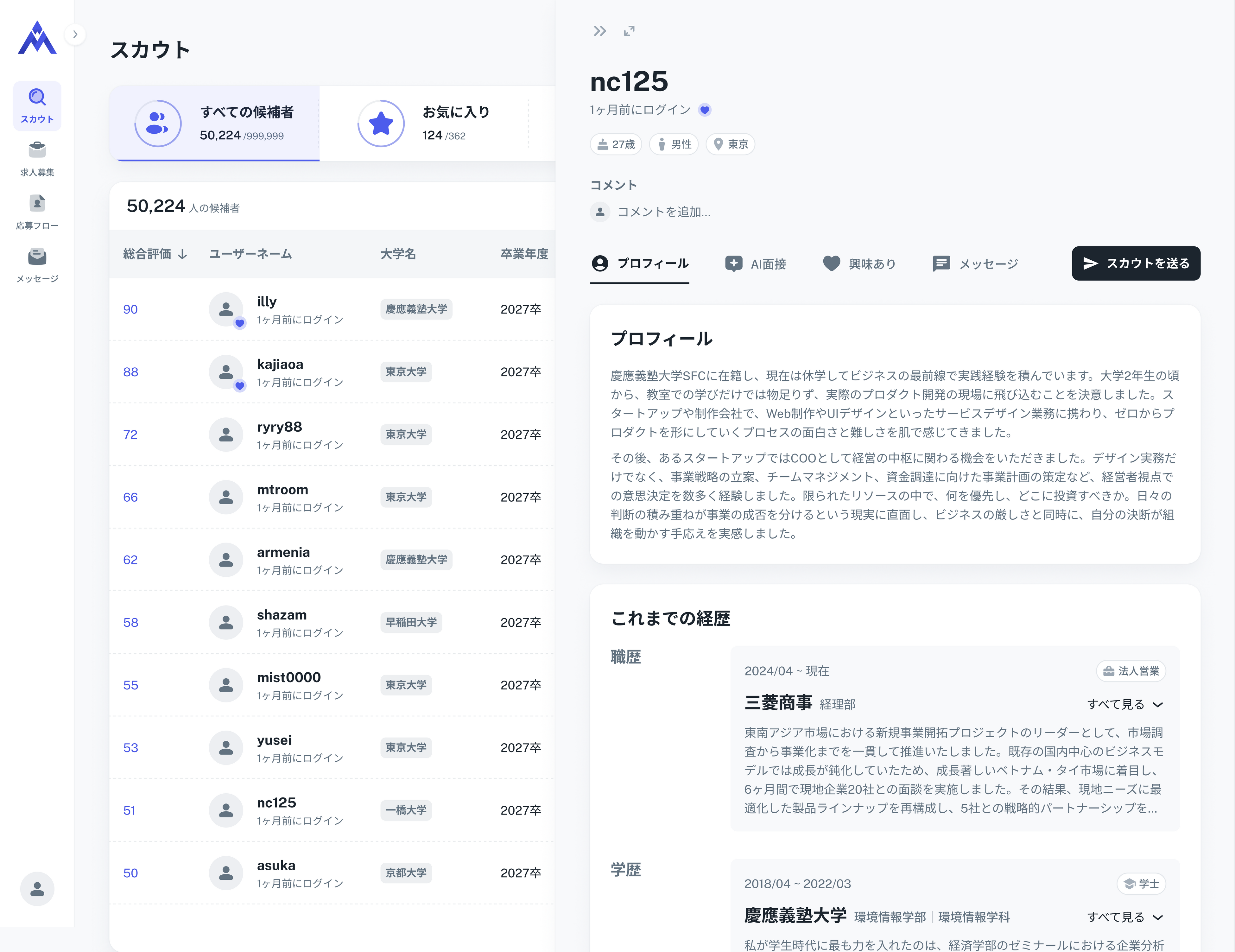Sort by 総合評価 column header arrow
This screenshot has width=1235, height=952.
coord(182,255)
